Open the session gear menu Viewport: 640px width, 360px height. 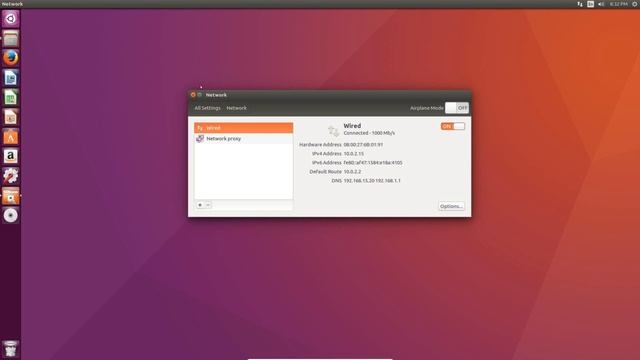(x=635, y=4)
